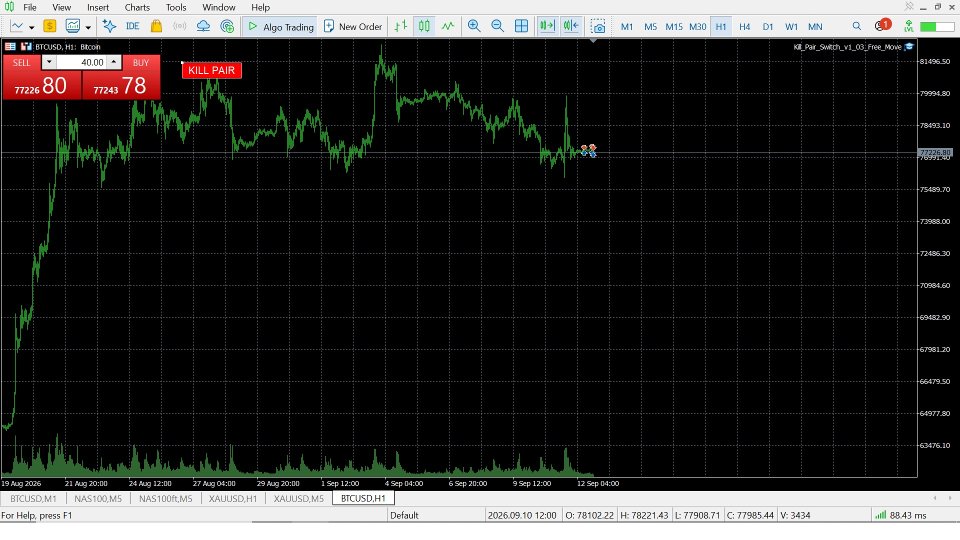The width and height of the screenshot is (960, 540).
Task: Switch to the NAS100ft,M5 chart tab
Action: [165, 498]
